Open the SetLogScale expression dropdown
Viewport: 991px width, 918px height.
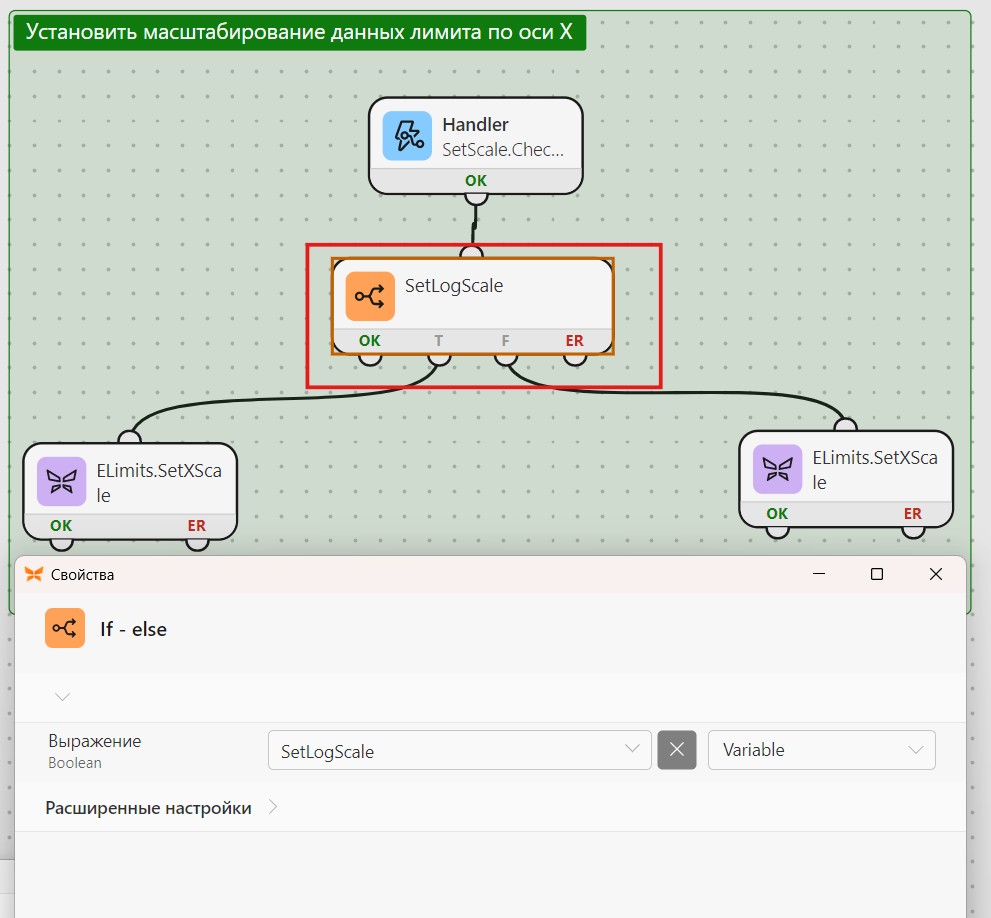pyautogui.click(x=459, y=750)
